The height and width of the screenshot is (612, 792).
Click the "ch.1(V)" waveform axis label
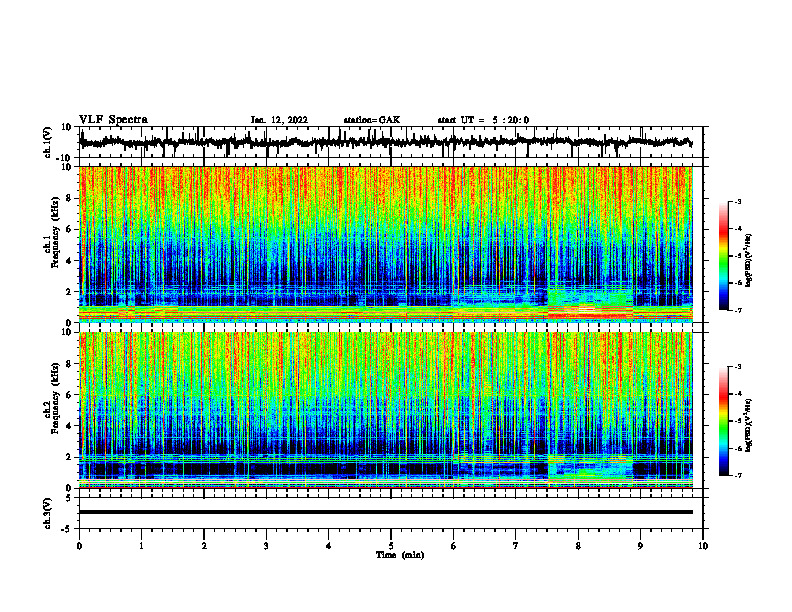48,142
